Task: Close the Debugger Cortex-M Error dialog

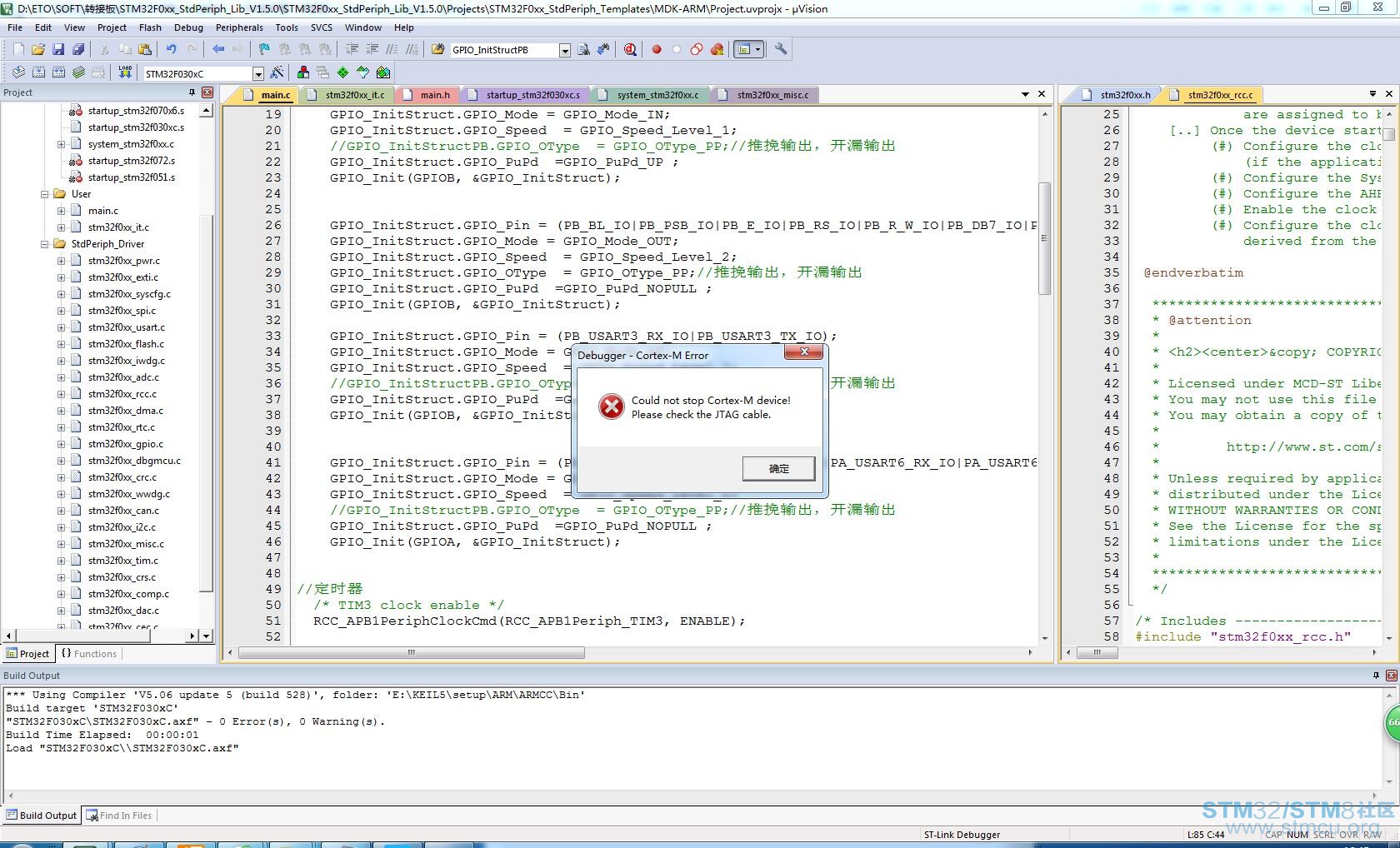Action: (x=804, y=352)
